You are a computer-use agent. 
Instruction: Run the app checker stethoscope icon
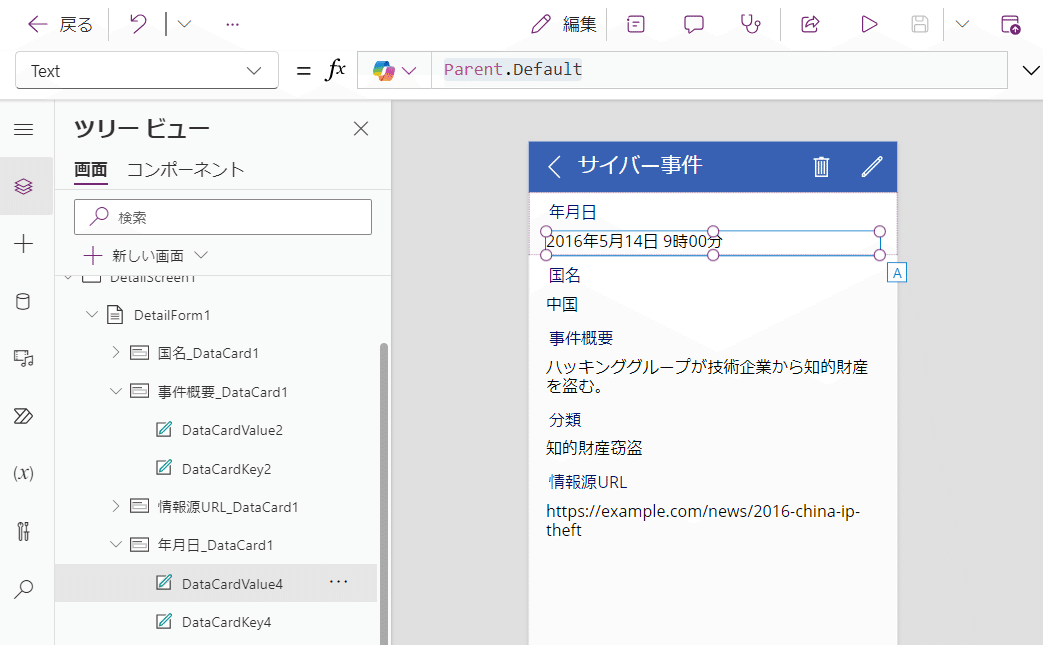point(751,25)
